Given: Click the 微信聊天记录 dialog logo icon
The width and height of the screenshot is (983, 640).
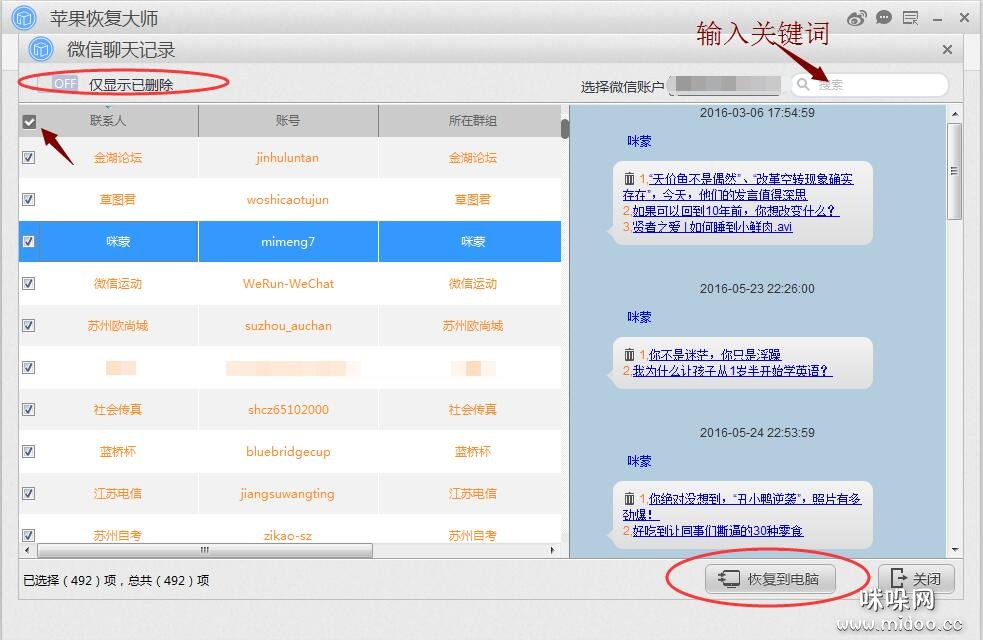Looking at the screenshot, I should (x=41, y=49).
